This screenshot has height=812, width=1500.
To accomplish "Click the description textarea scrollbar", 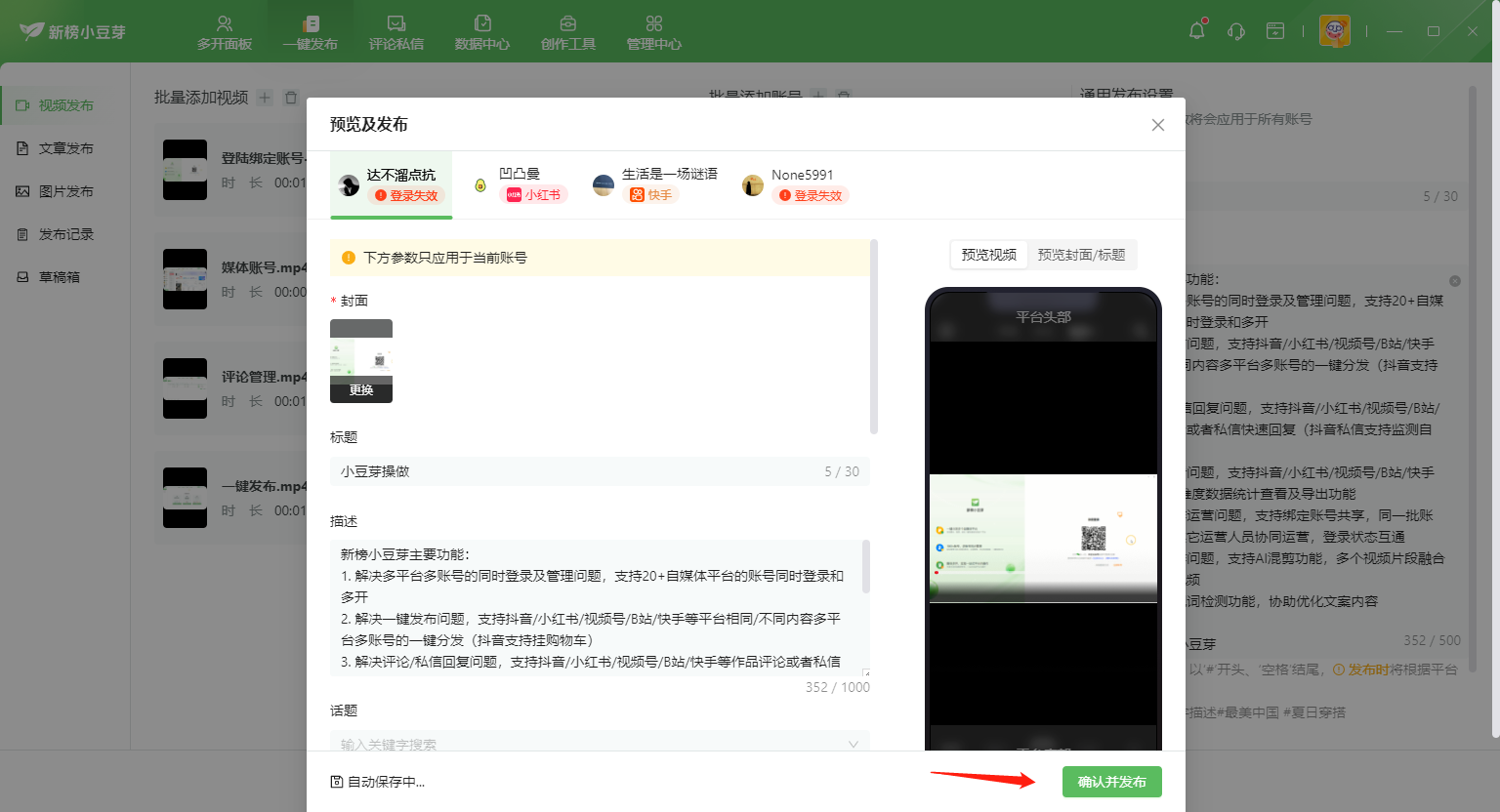I will (866, 567).
